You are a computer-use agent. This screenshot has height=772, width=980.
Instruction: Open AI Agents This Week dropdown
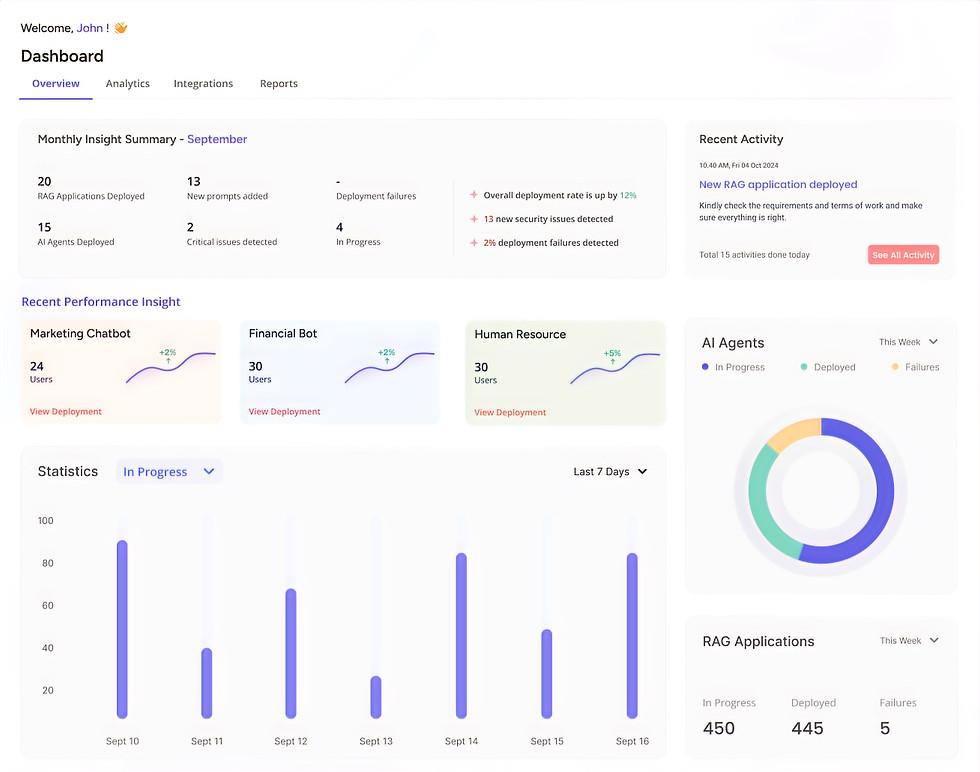(908, 342)
